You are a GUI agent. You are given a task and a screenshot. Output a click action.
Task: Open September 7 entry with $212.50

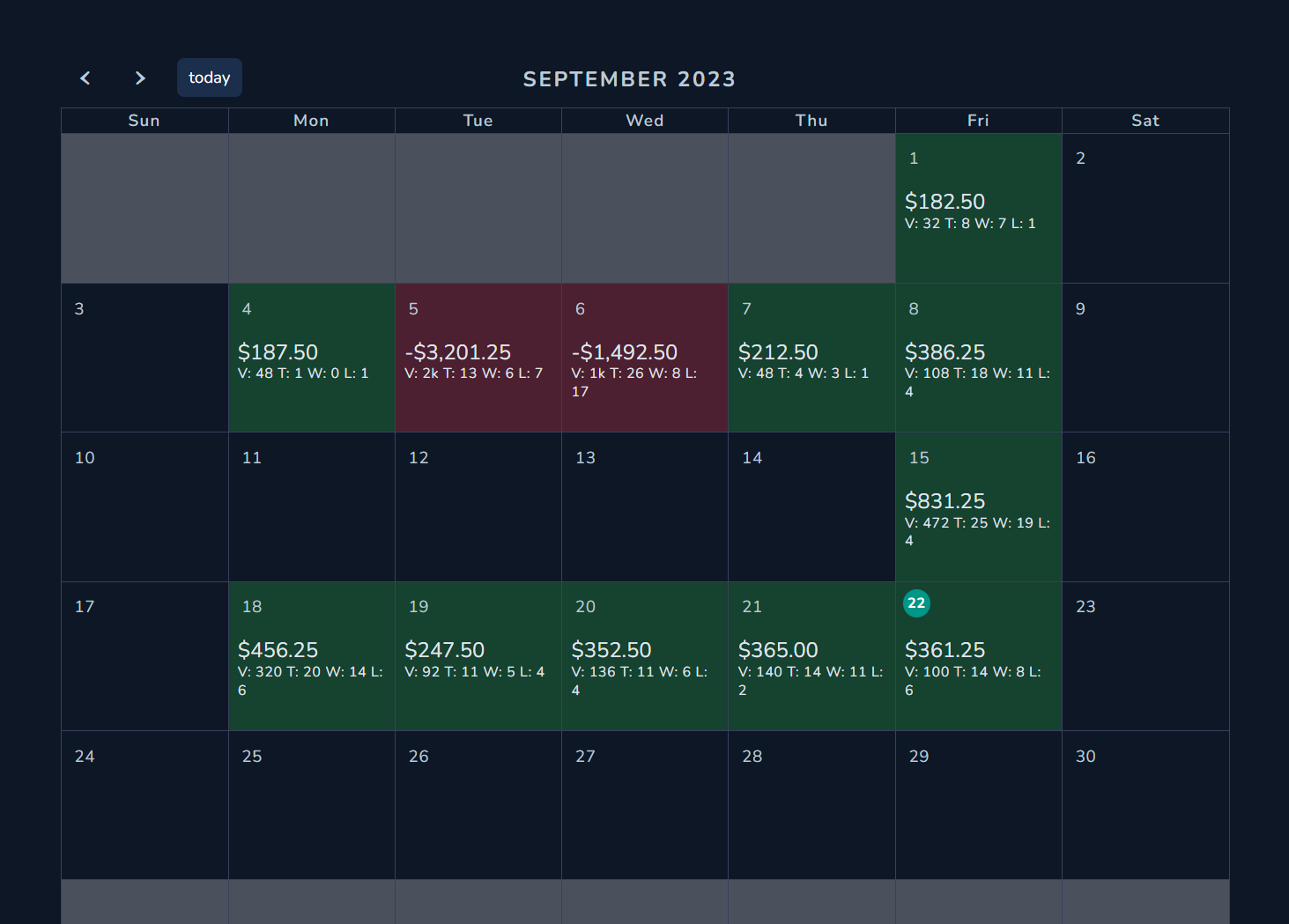pos(811,358)
